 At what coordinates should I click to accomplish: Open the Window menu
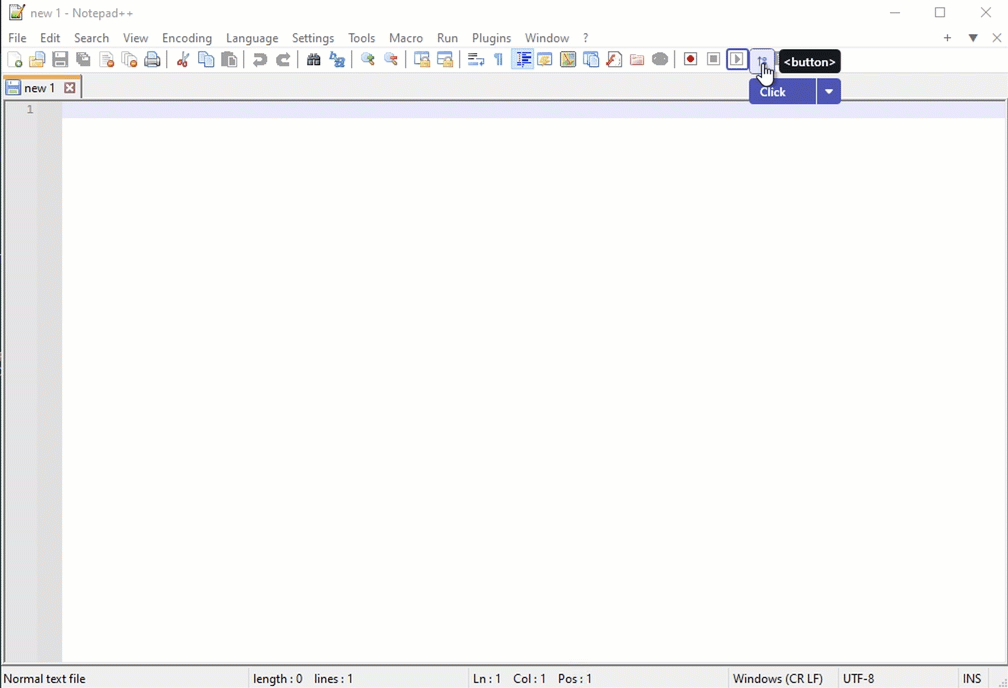547,38
